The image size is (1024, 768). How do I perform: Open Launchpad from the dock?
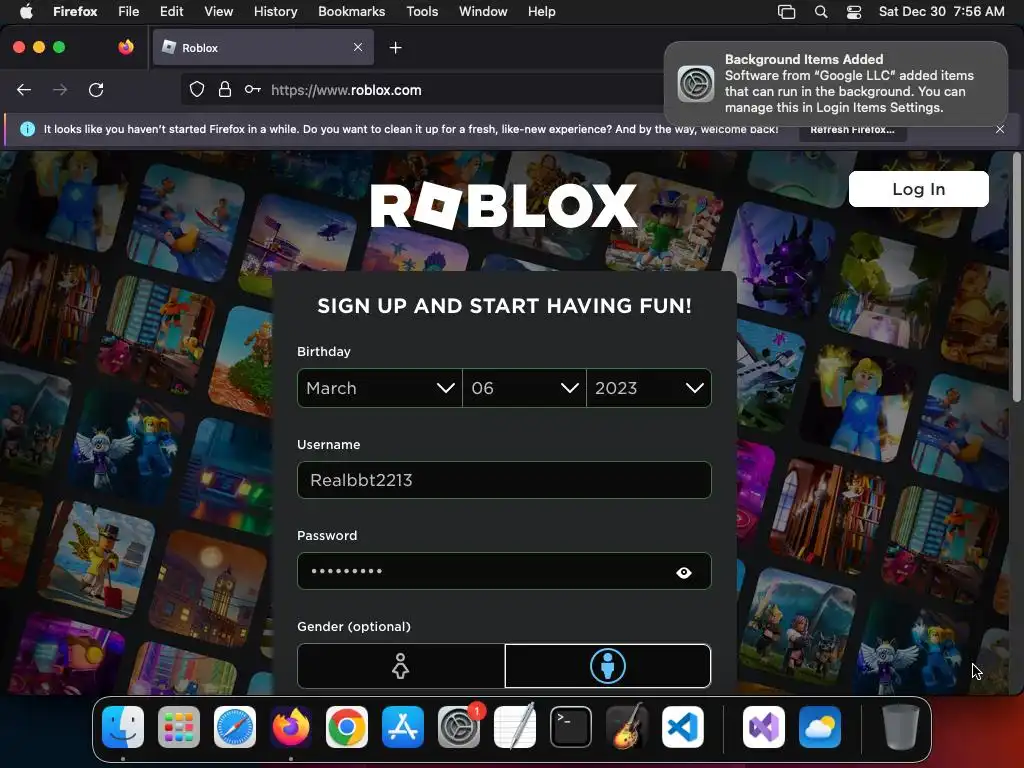coord(179,727)
